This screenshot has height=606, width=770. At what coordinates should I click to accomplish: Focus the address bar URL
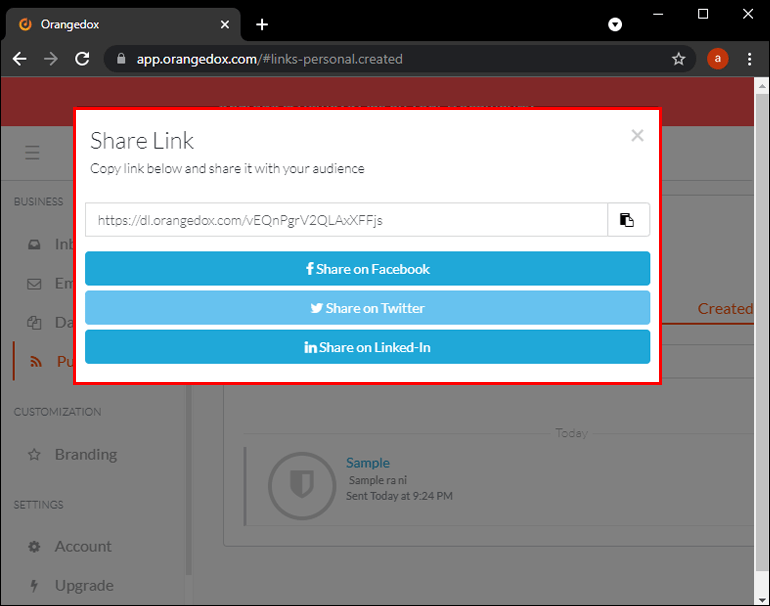(x=270, y=59)
